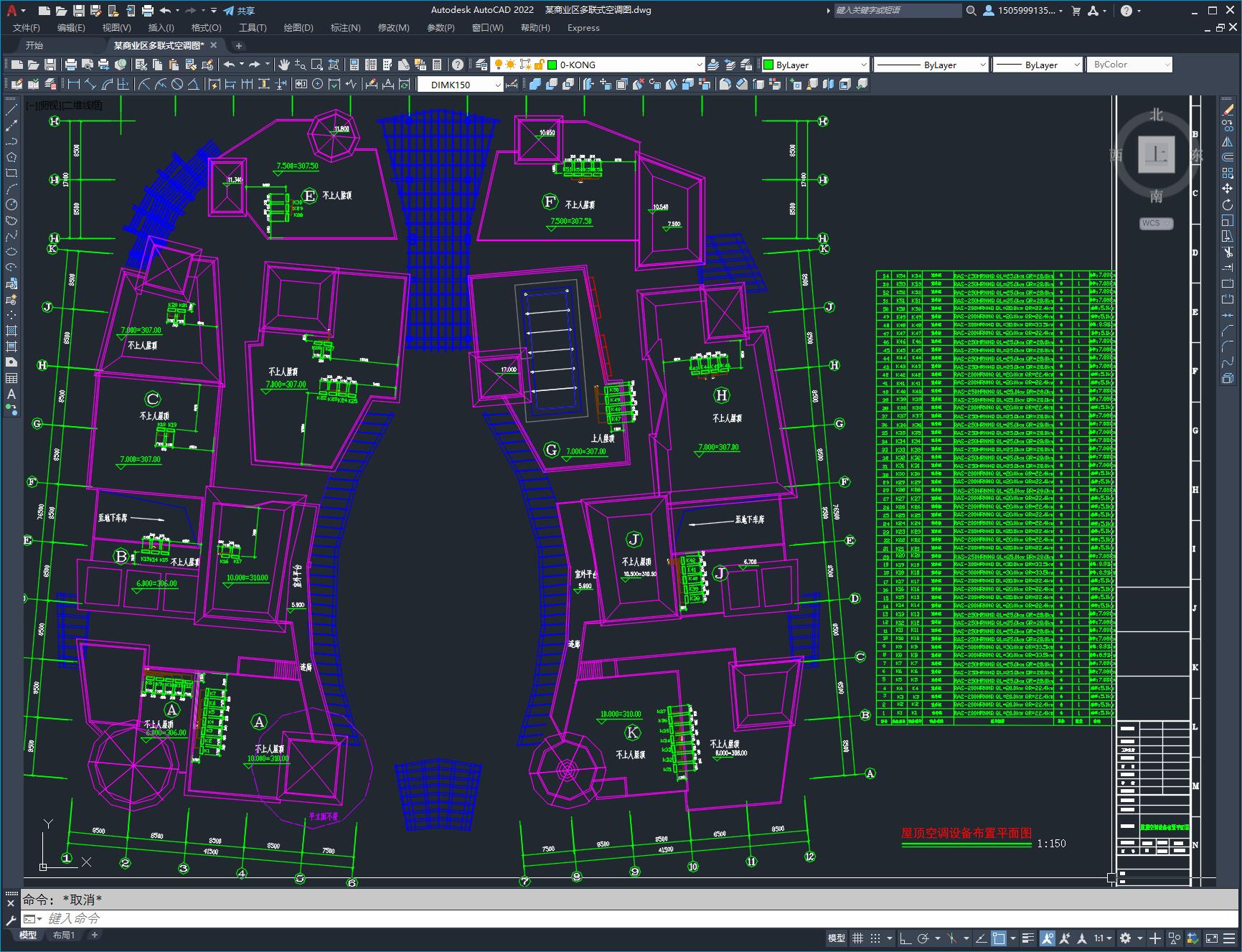Select the Pan hand tool
This screenshot has width=1242, height=952.
pos(283,65)
